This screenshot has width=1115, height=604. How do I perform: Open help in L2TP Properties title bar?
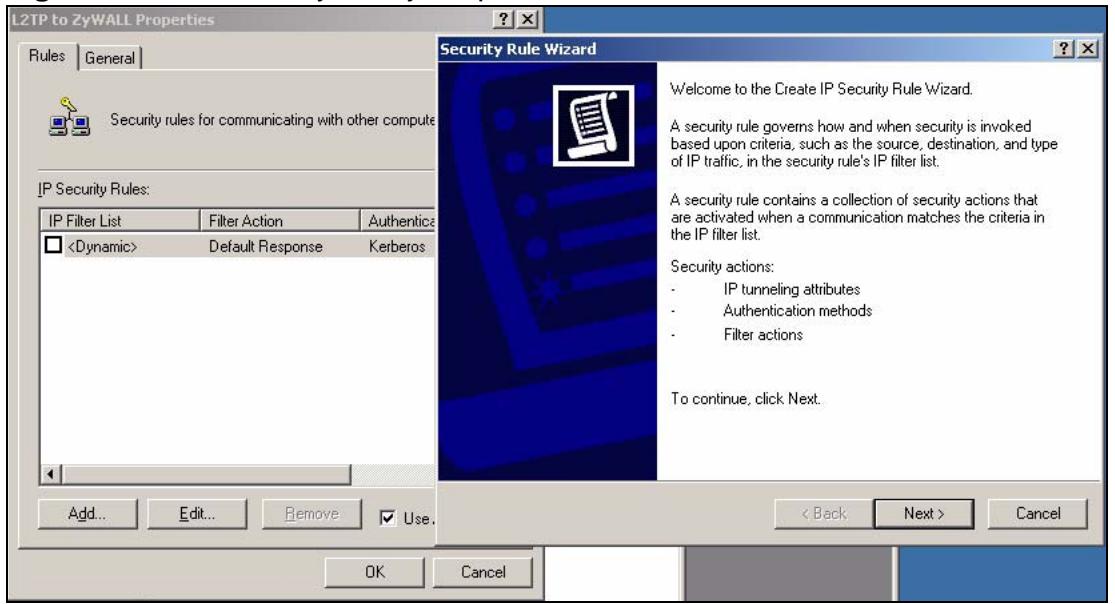503,19
